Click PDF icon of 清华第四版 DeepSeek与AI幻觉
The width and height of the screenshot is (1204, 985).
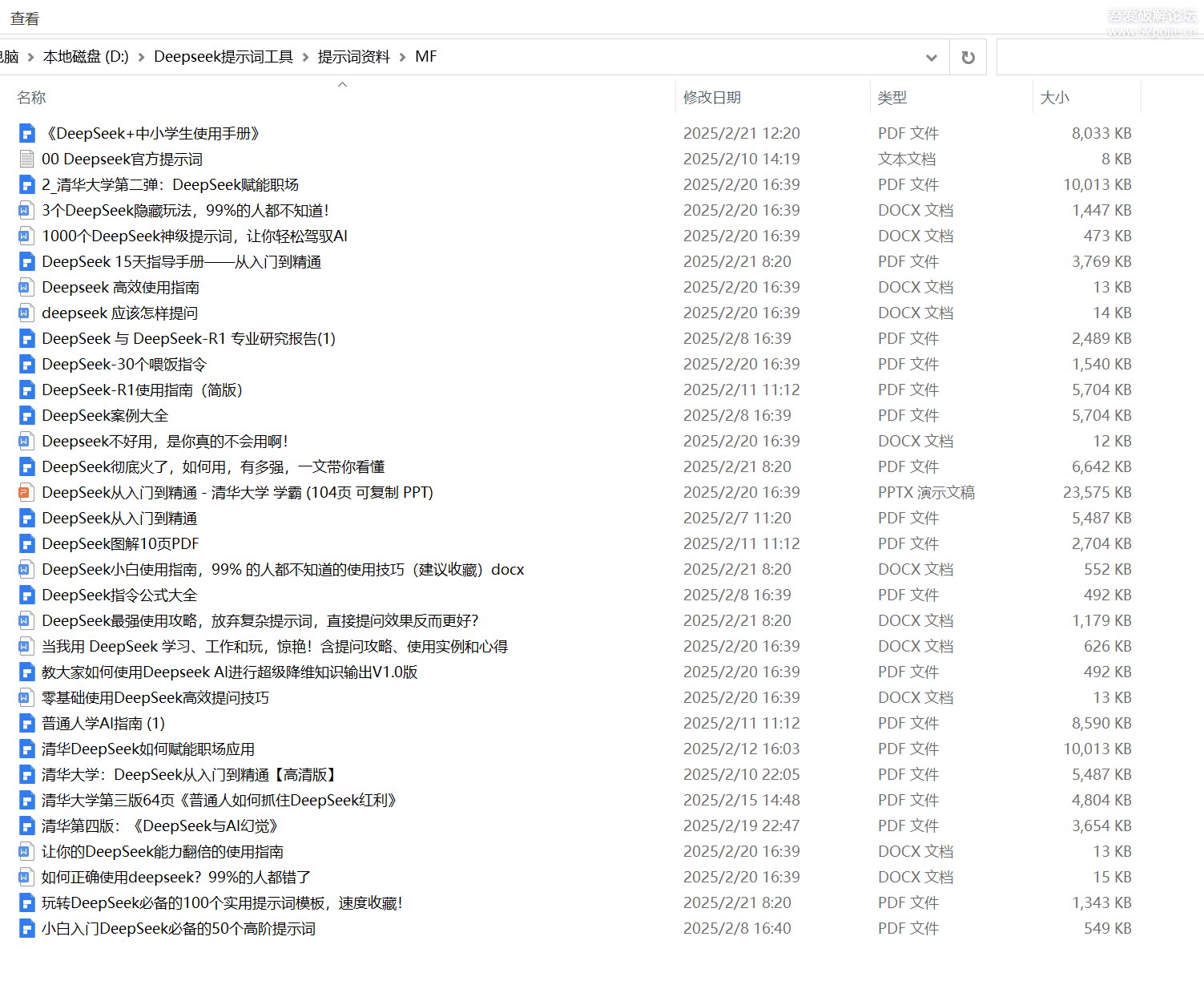tap(26, 826)
